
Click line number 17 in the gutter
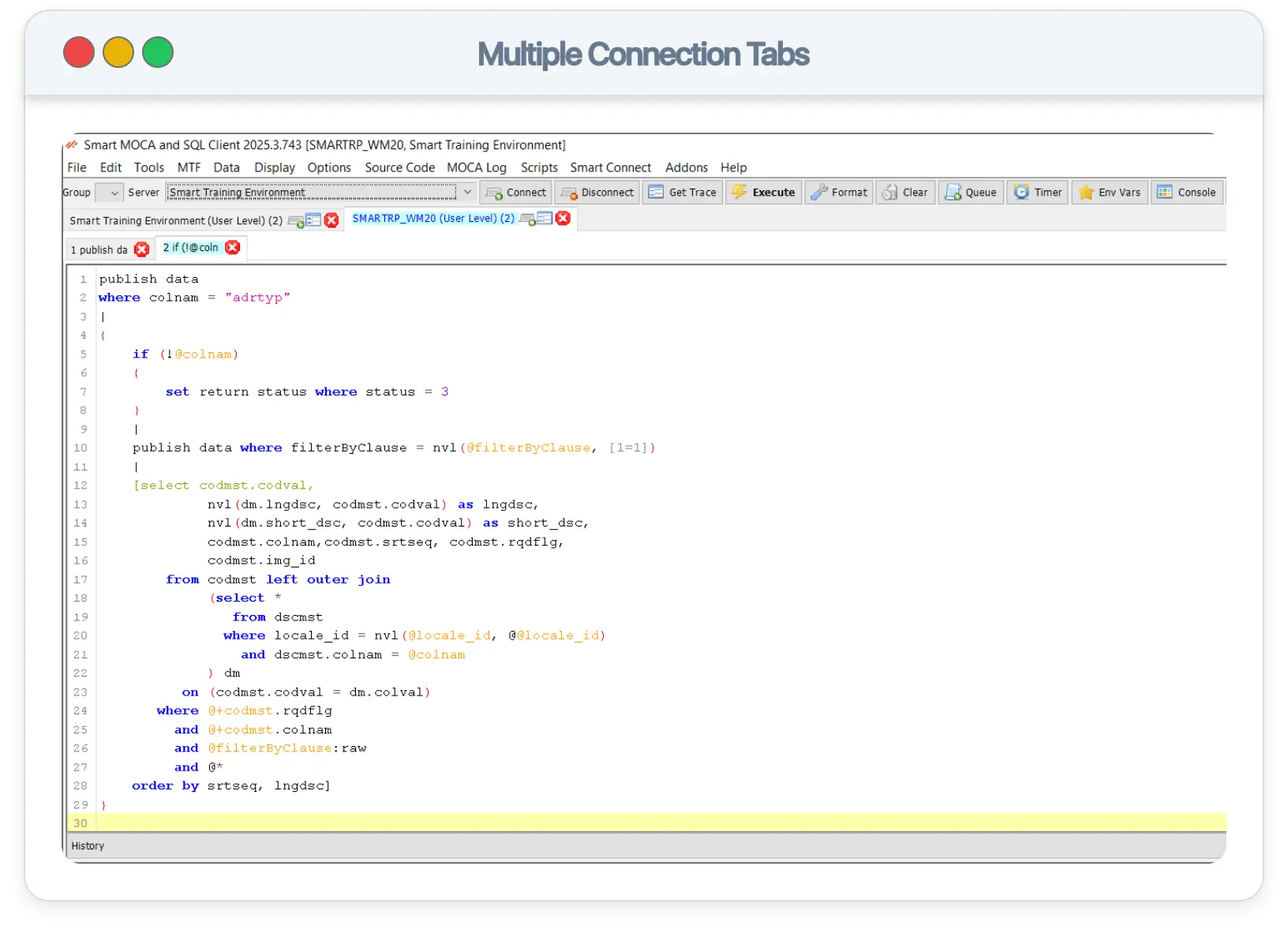click(80, 579)
